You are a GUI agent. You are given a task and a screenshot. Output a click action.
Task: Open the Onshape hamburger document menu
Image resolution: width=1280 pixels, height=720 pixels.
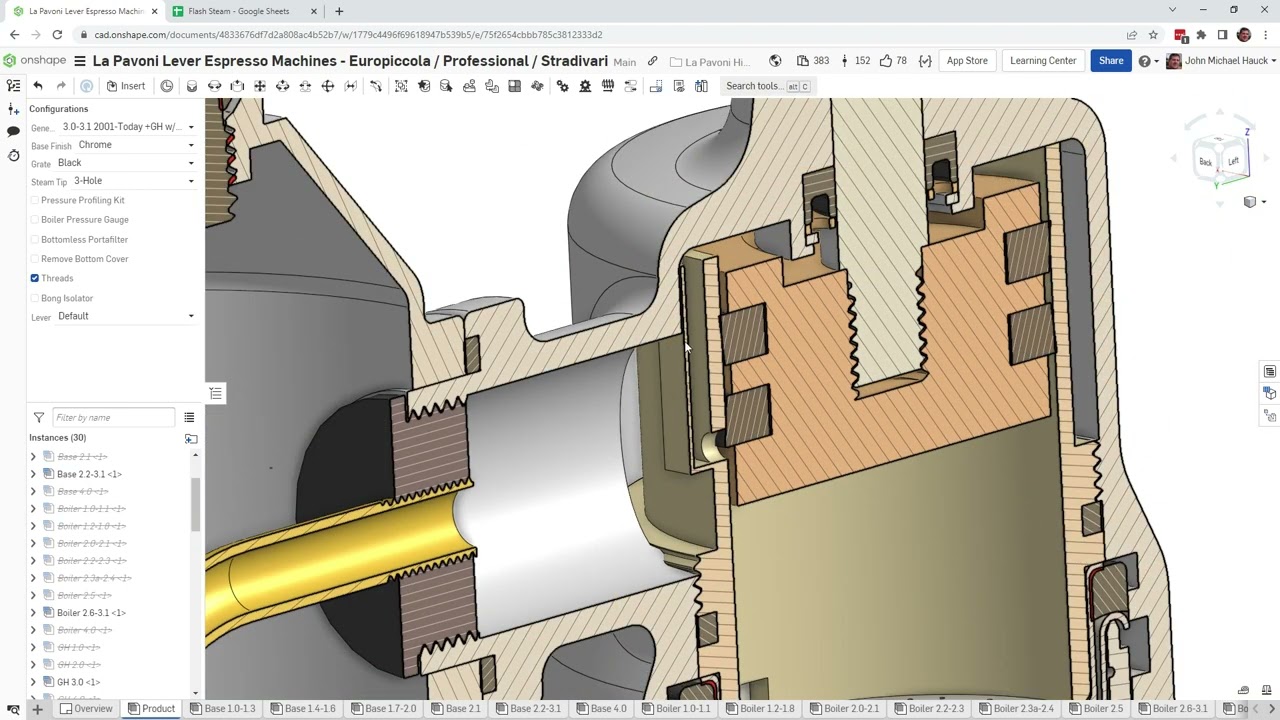[x=80, y=61]
